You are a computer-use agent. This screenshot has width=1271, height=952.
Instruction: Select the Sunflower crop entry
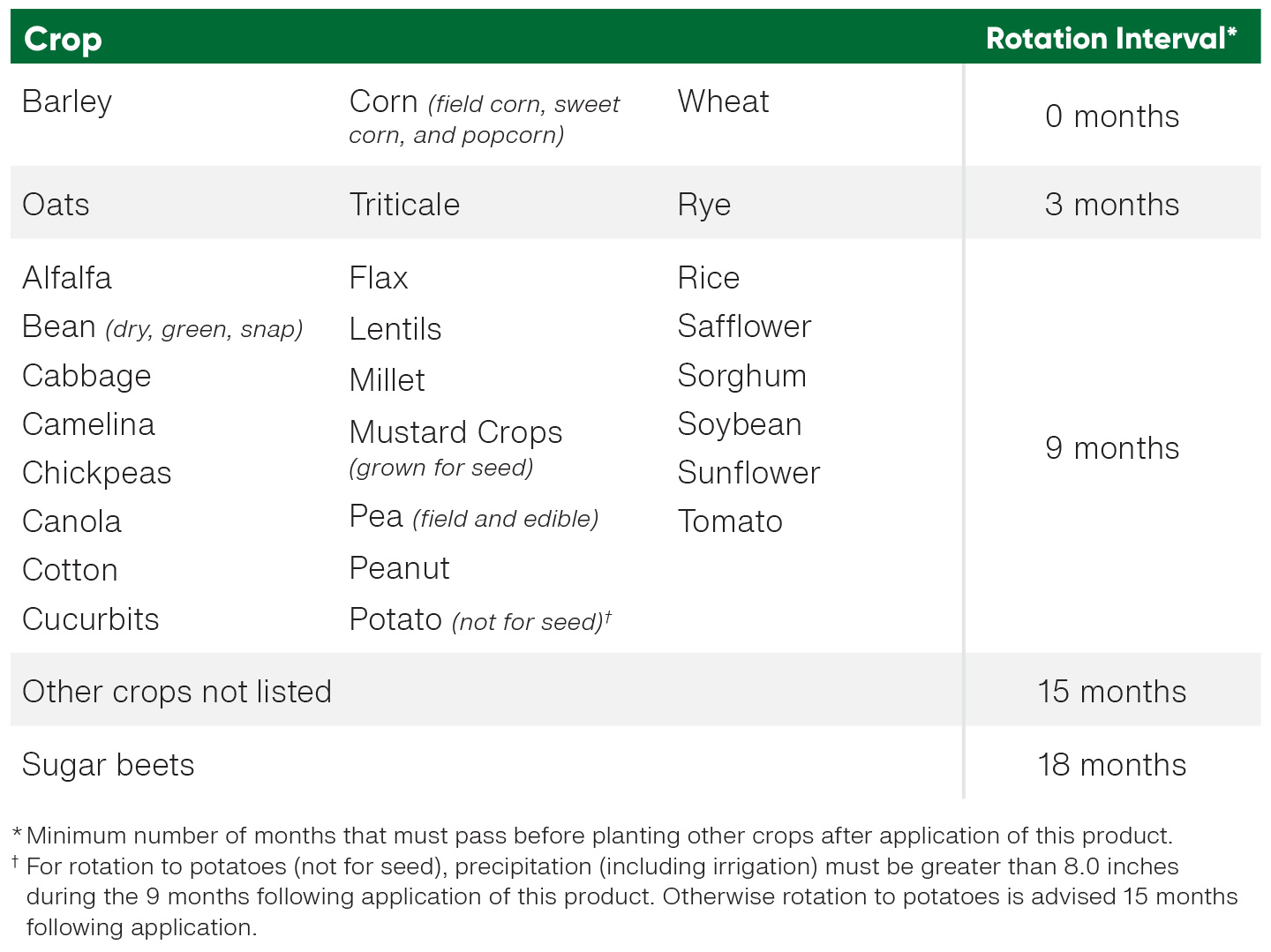[x=748, y=473]
